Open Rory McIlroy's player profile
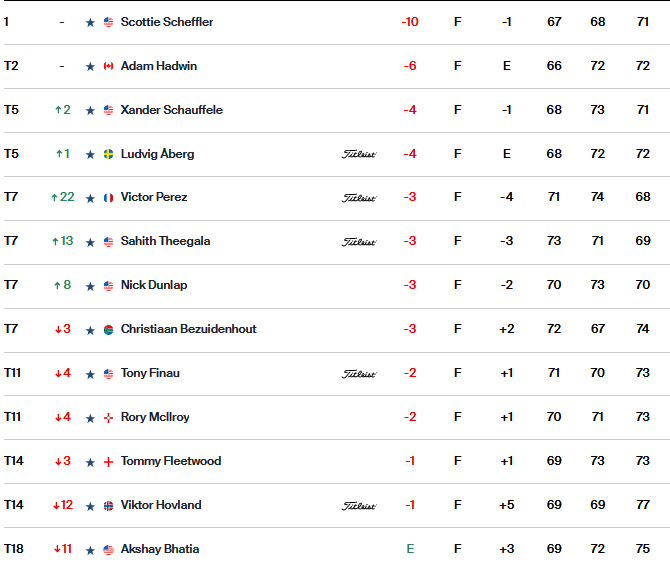This screenshot has height=569, width=670. point(155,417)
